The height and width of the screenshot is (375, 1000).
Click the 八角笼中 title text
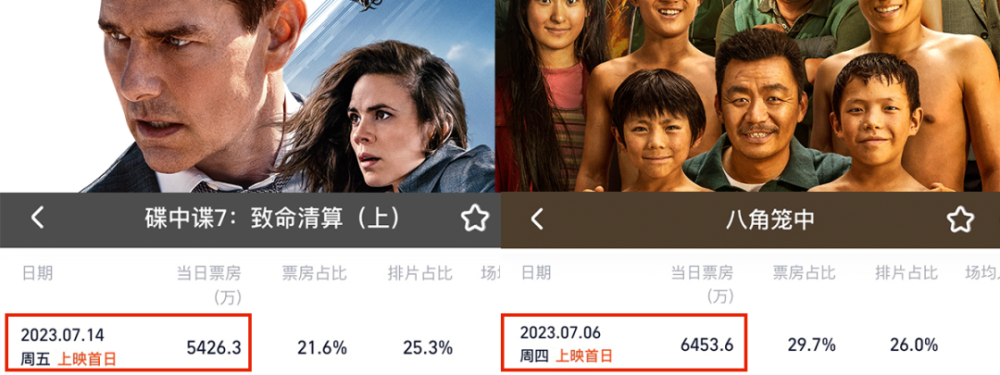coord(770,219)
